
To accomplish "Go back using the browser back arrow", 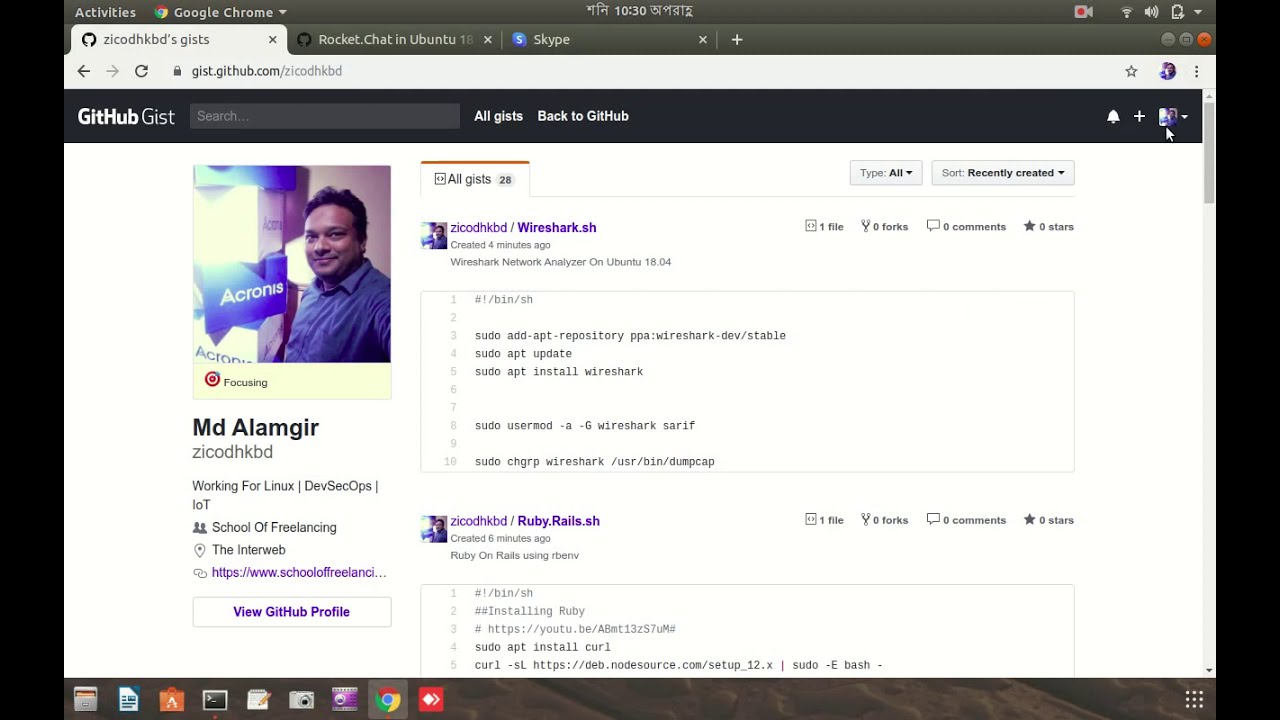I will pyautogui.click(x=84, y=71).
